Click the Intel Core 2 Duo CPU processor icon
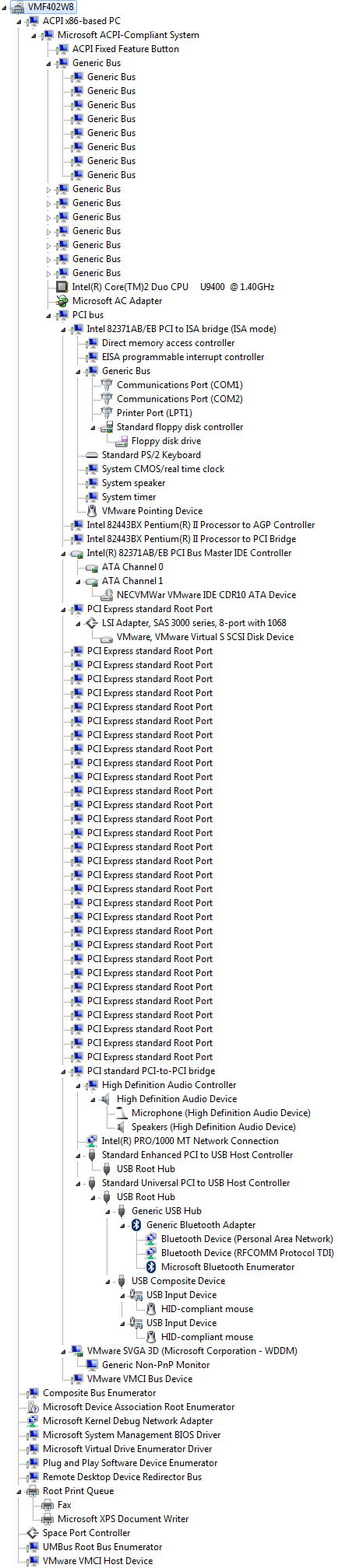Viewport: 338px width, 1568px height. click(x=62, y=287)
